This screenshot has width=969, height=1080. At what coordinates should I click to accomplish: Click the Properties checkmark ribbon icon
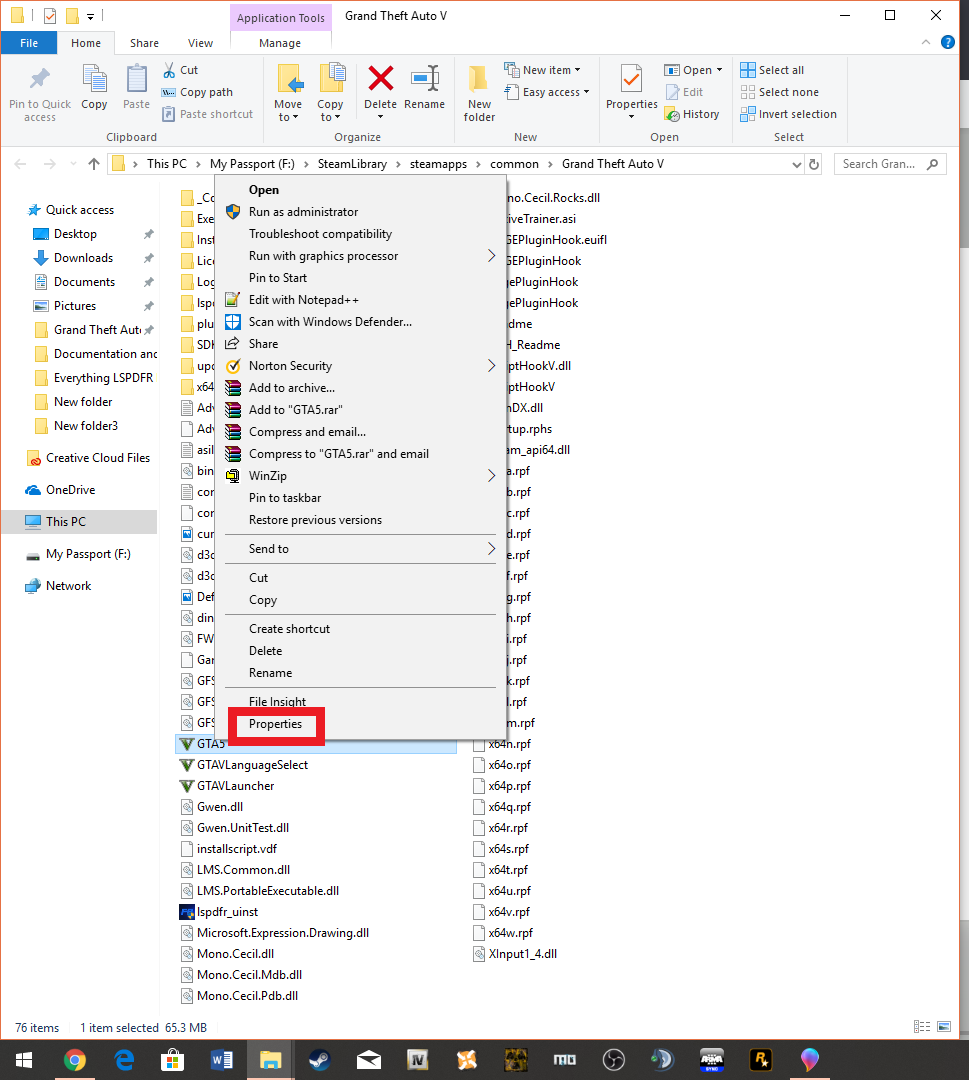click(x=632, y=79)
